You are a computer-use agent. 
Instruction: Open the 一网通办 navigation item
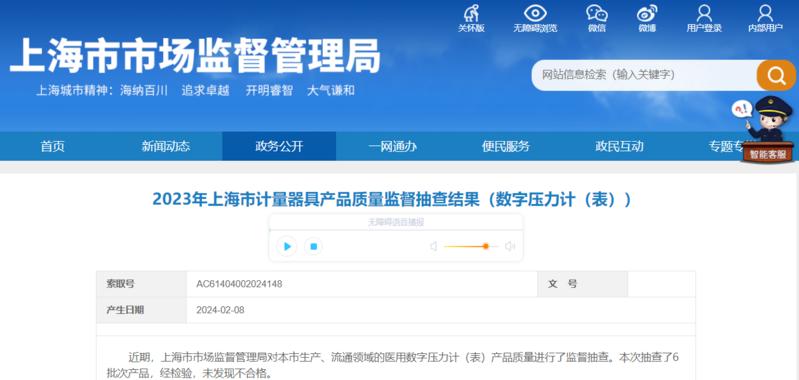(x=392, y=147)
